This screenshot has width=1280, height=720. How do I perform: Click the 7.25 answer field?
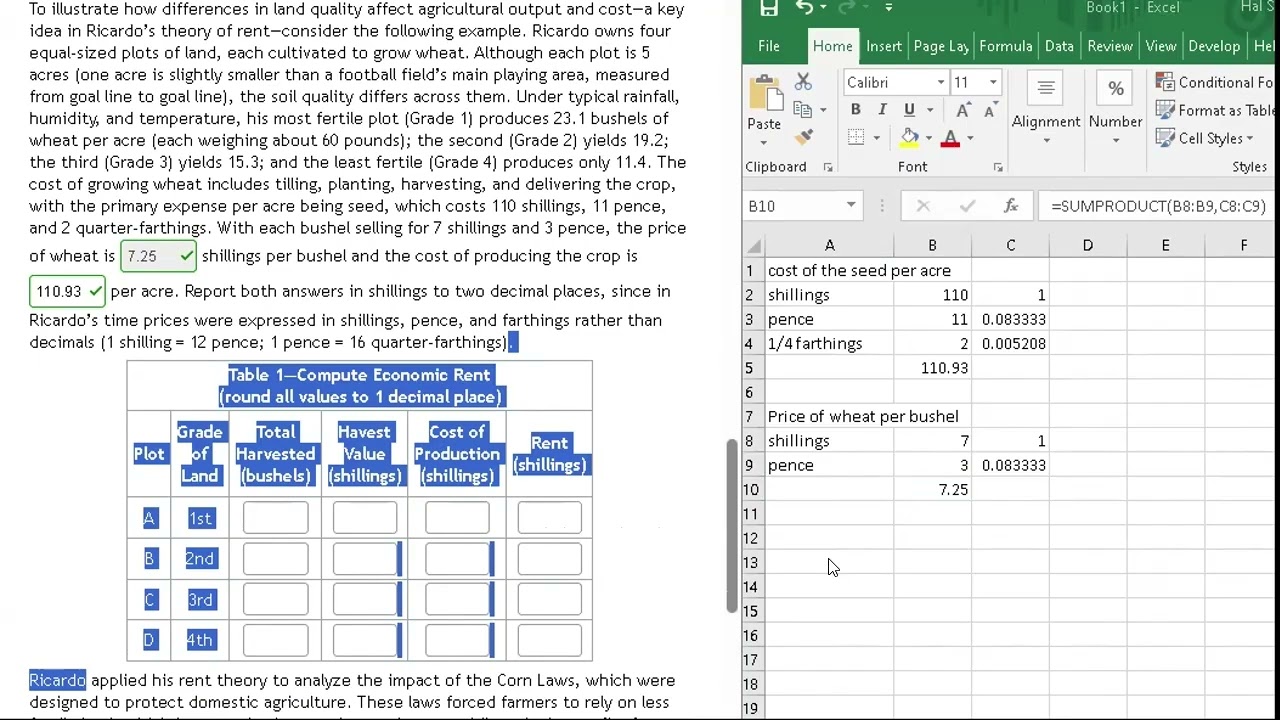tap(159, 256)
